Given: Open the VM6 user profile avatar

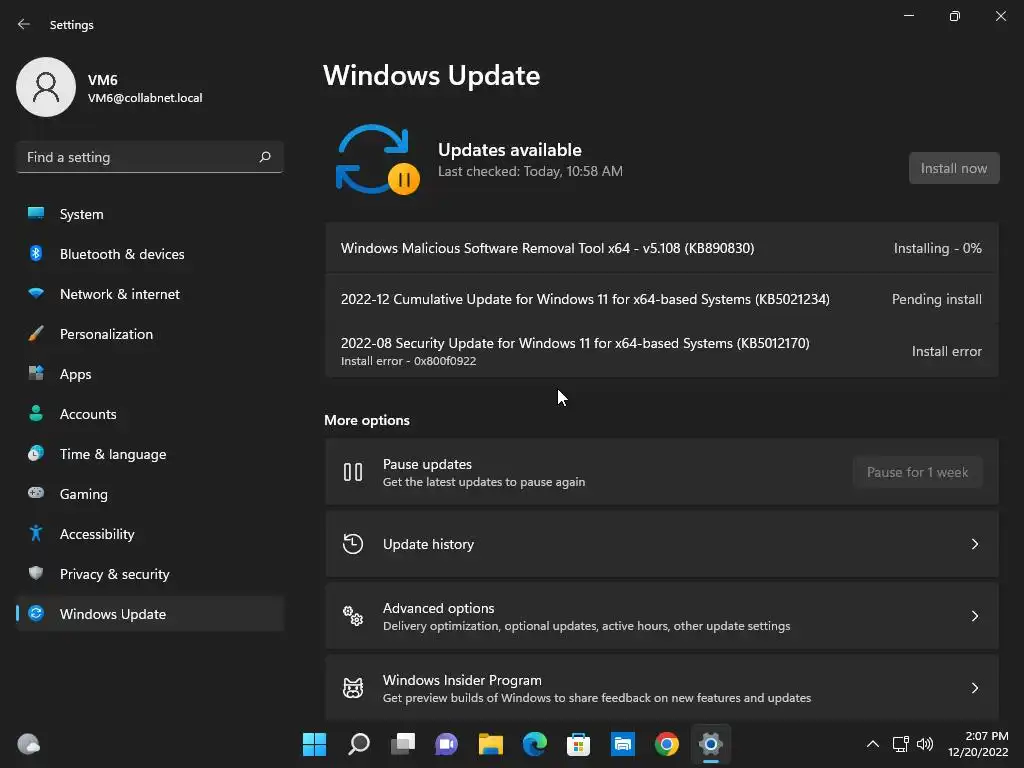Looking at the screenshot, I should (x=46, y=87).
